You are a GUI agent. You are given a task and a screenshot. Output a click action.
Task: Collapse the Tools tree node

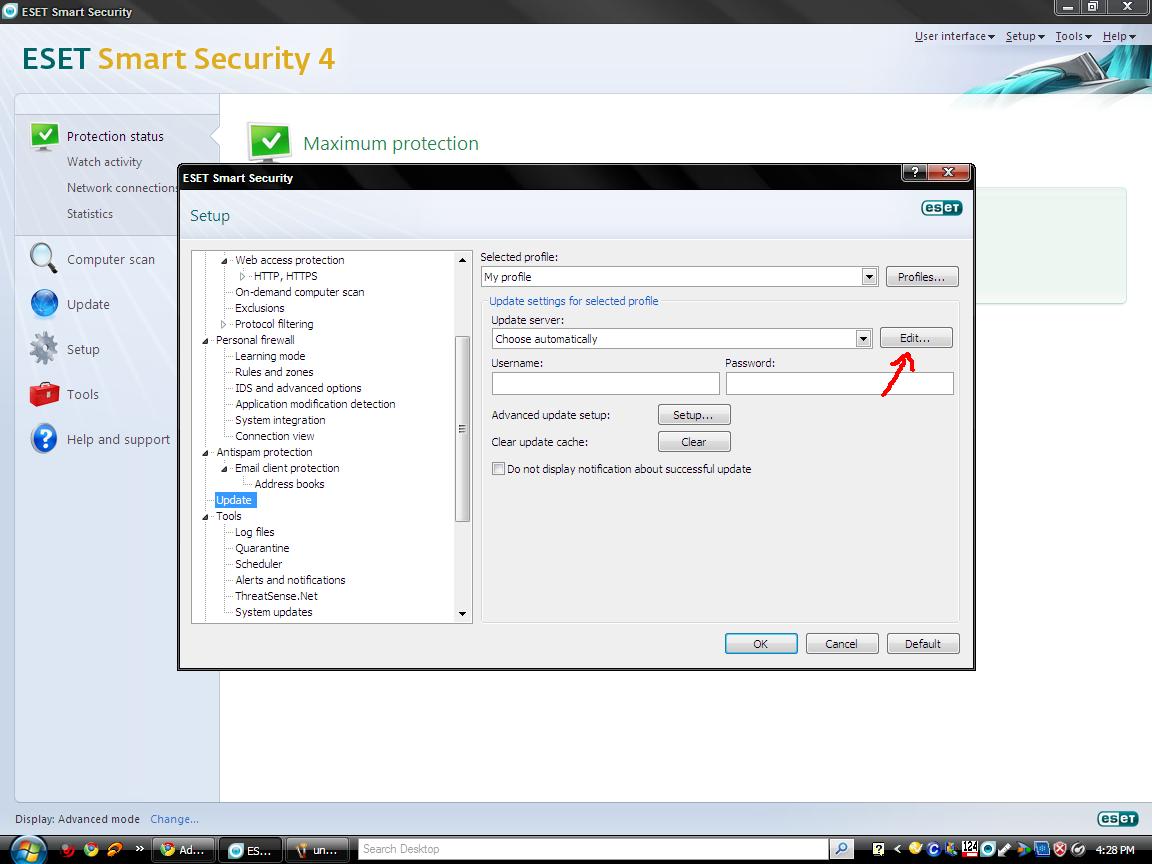[x=205, y=517]
